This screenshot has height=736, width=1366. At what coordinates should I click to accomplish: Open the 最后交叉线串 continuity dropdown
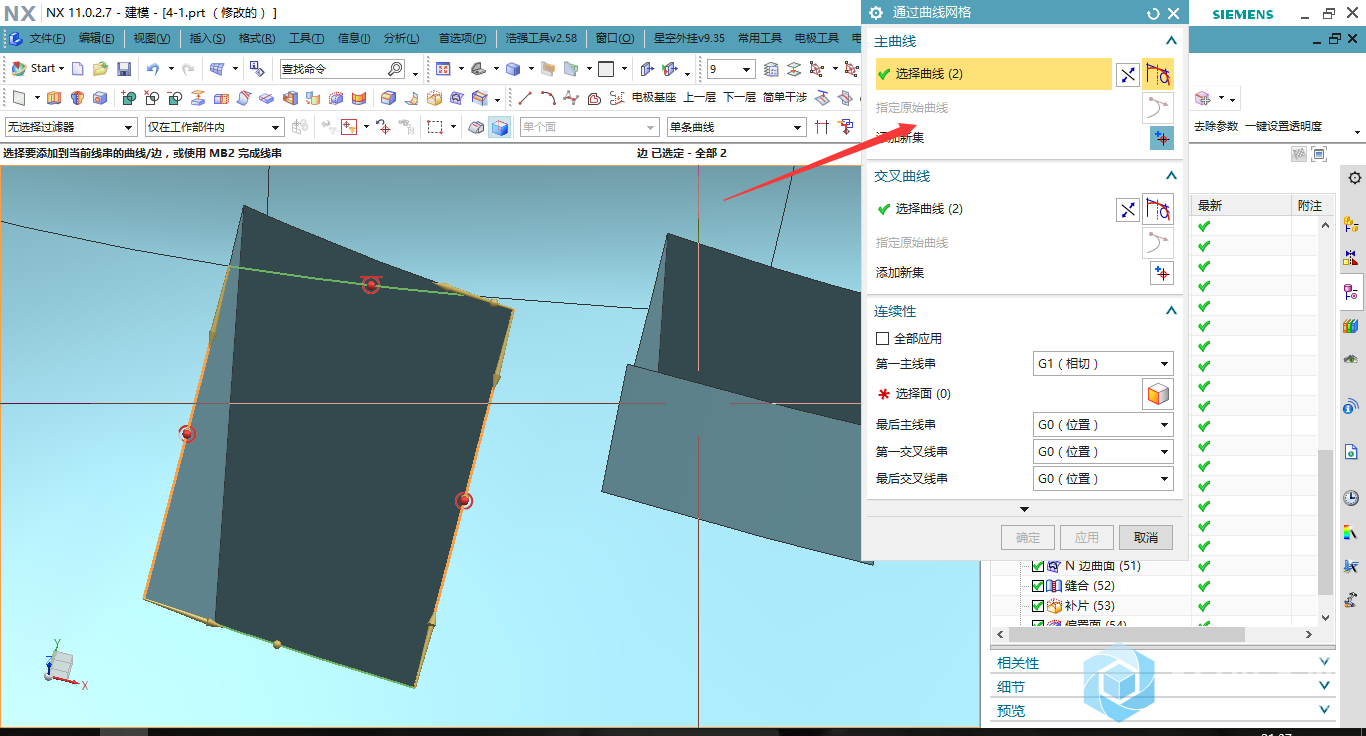(1102, 479)
